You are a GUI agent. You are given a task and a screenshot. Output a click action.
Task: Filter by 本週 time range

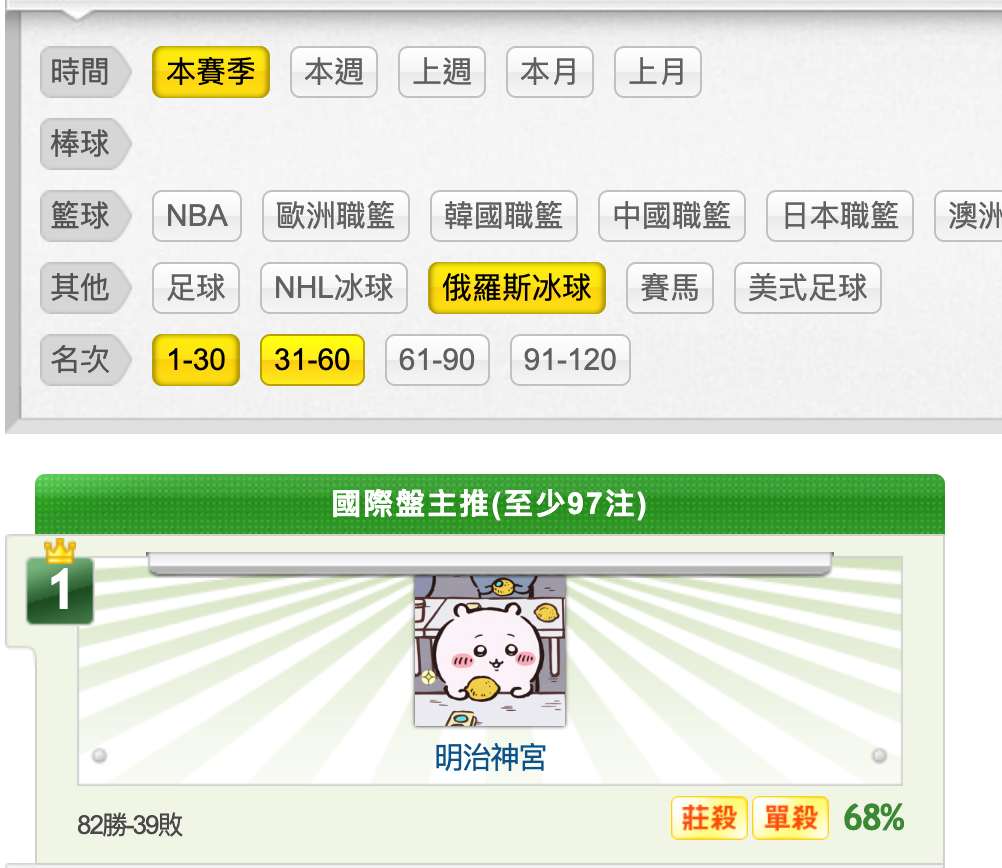click(334, 72)
